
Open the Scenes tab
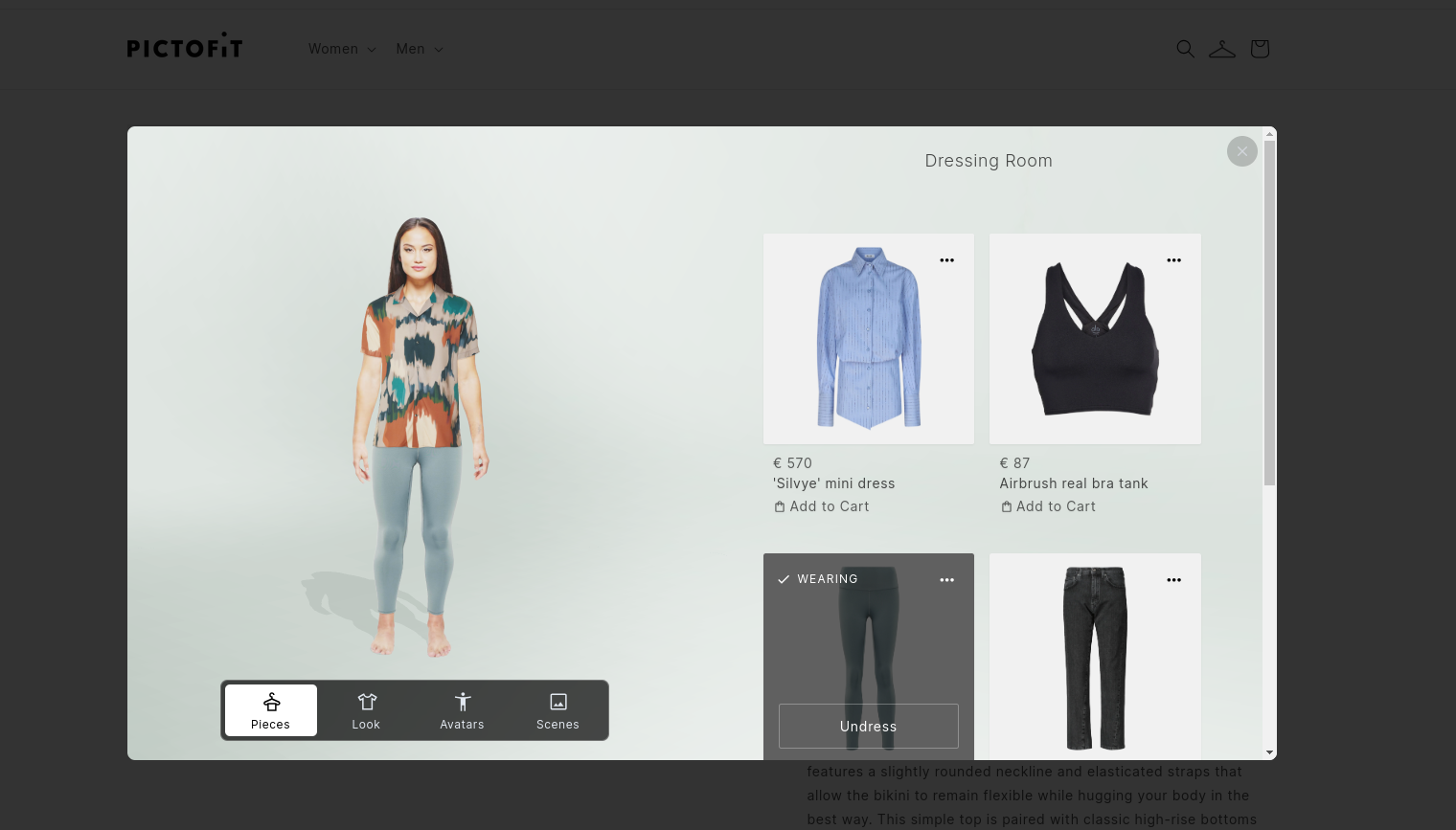(557, 710)
